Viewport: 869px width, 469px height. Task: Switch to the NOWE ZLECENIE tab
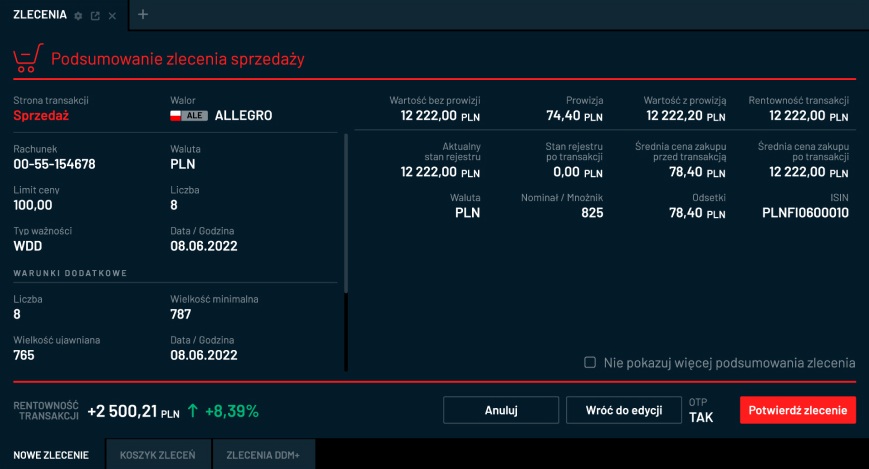point(51,455)
